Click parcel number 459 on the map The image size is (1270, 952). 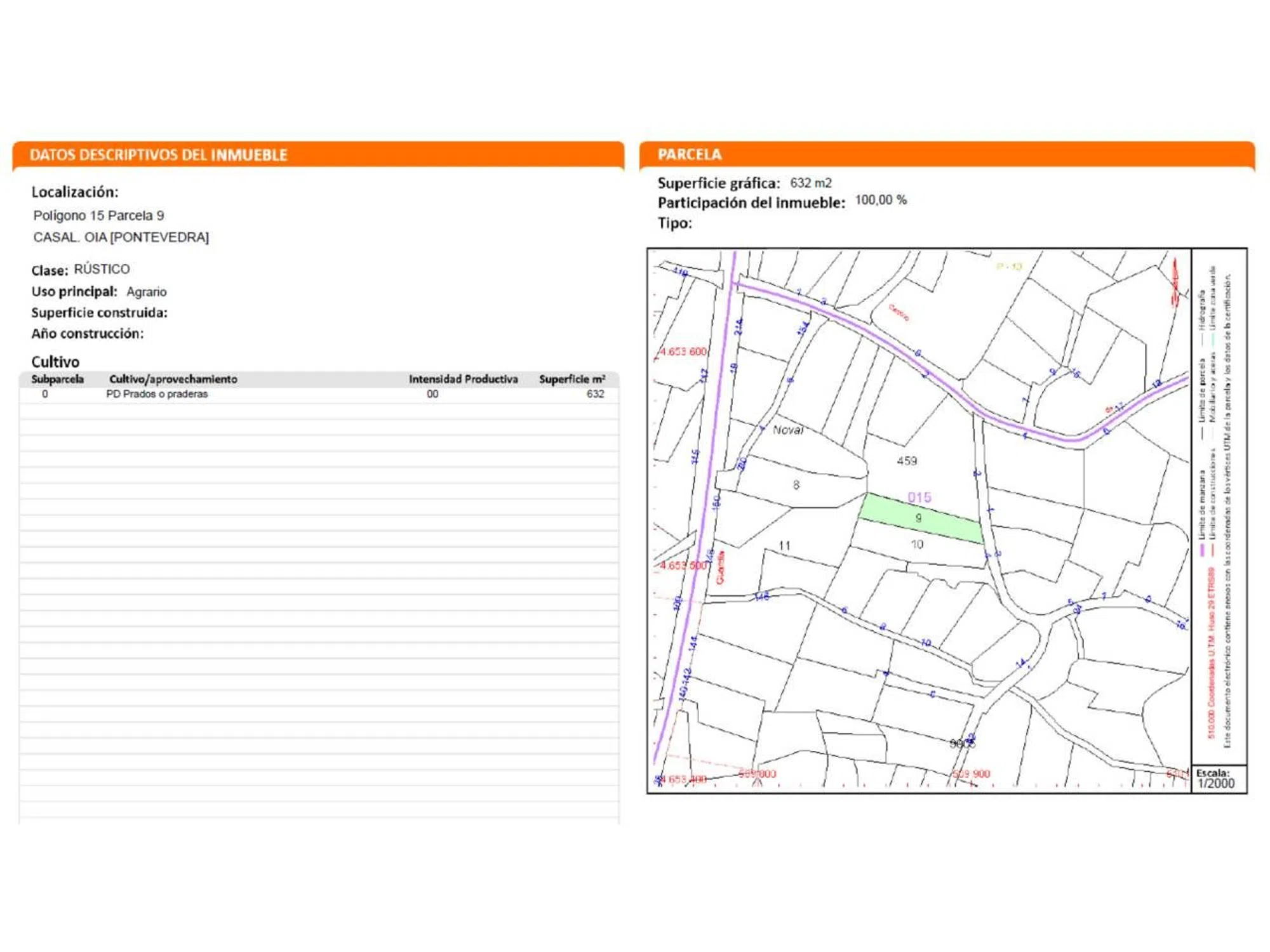[x=907, y=461]
